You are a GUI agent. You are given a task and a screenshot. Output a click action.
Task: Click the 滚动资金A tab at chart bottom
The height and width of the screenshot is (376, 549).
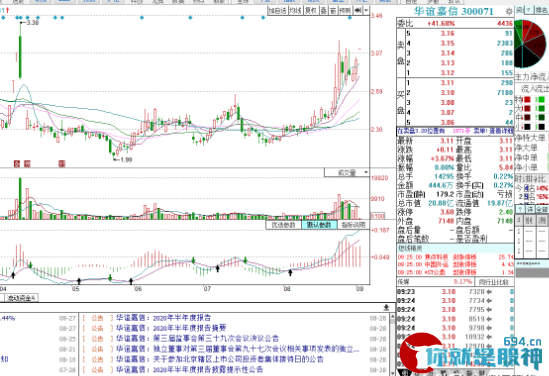coord(21,298)
